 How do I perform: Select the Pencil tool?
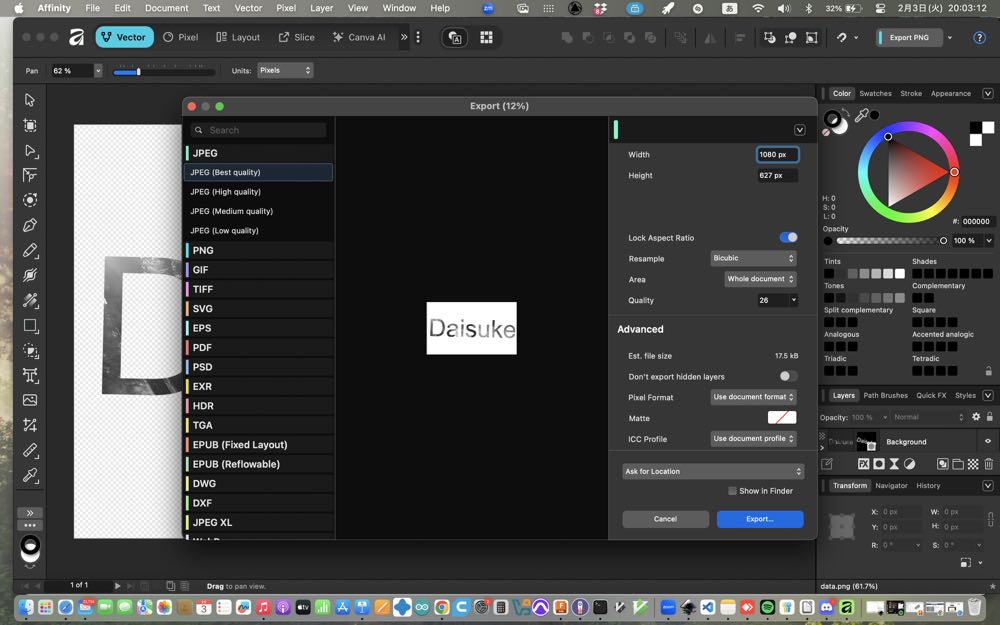pos(30,251)
